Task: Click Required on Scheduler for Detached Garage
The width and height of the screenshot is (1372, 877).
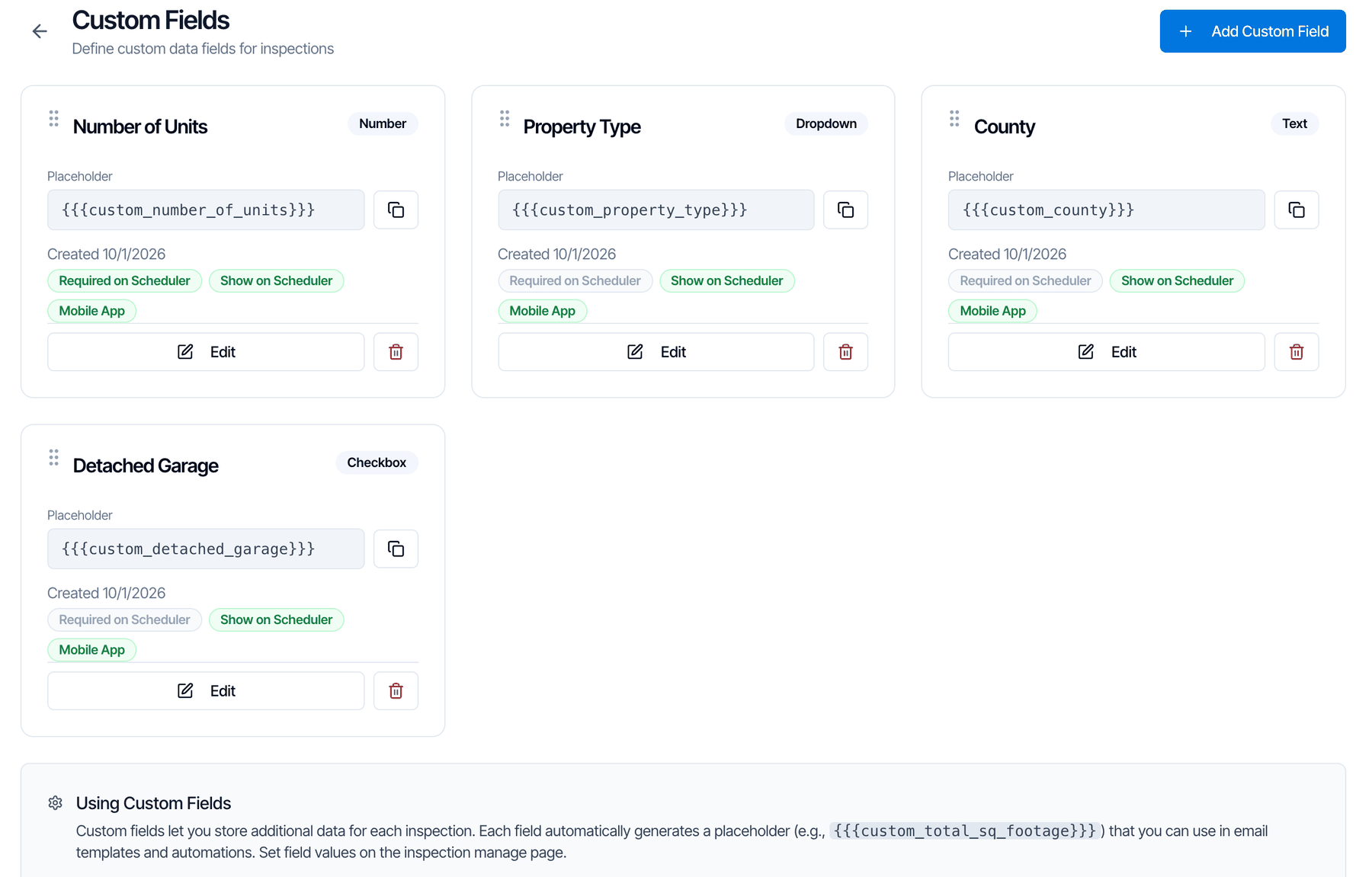Action: (x=124, y=620)
